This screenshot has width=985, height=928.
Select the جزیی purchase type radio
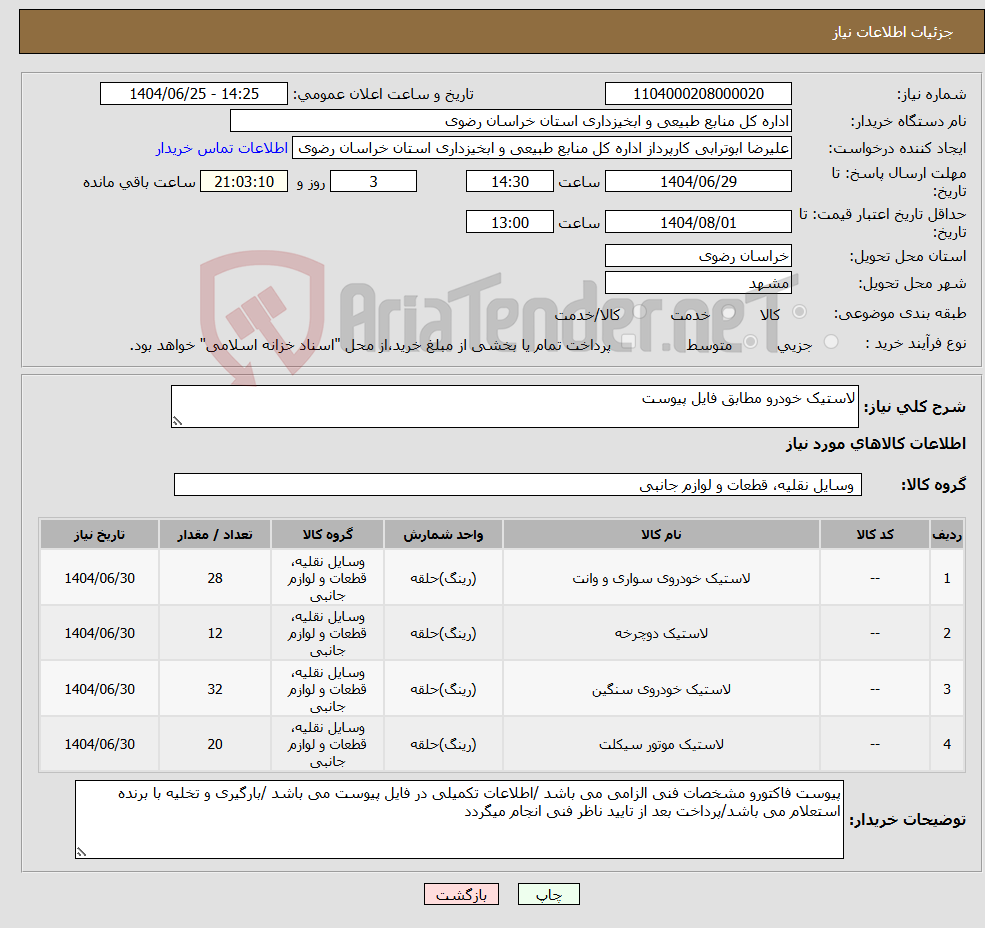point(831,342)
